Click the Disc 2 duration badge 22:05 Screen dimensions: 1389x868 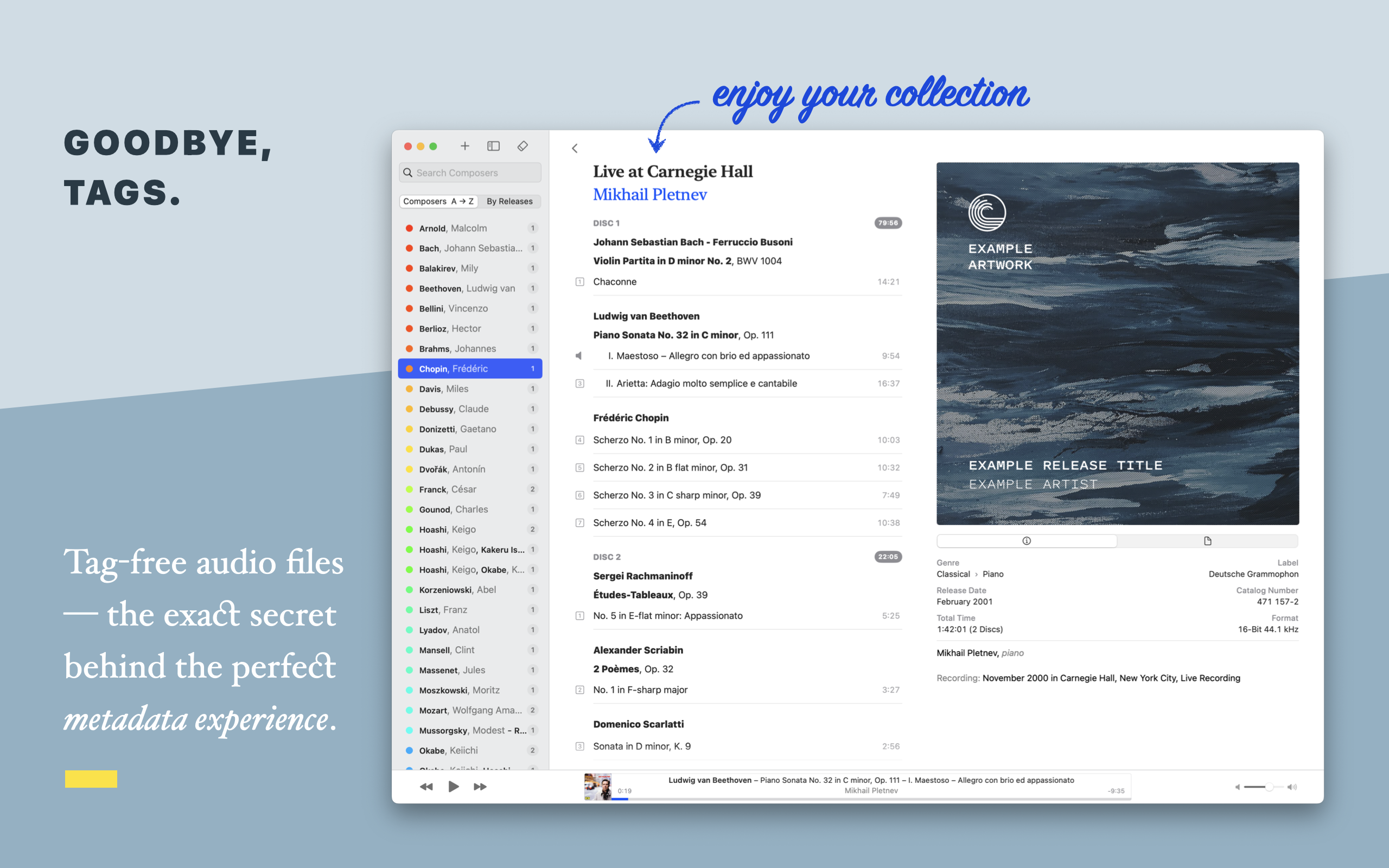click(x=888, y=557)
